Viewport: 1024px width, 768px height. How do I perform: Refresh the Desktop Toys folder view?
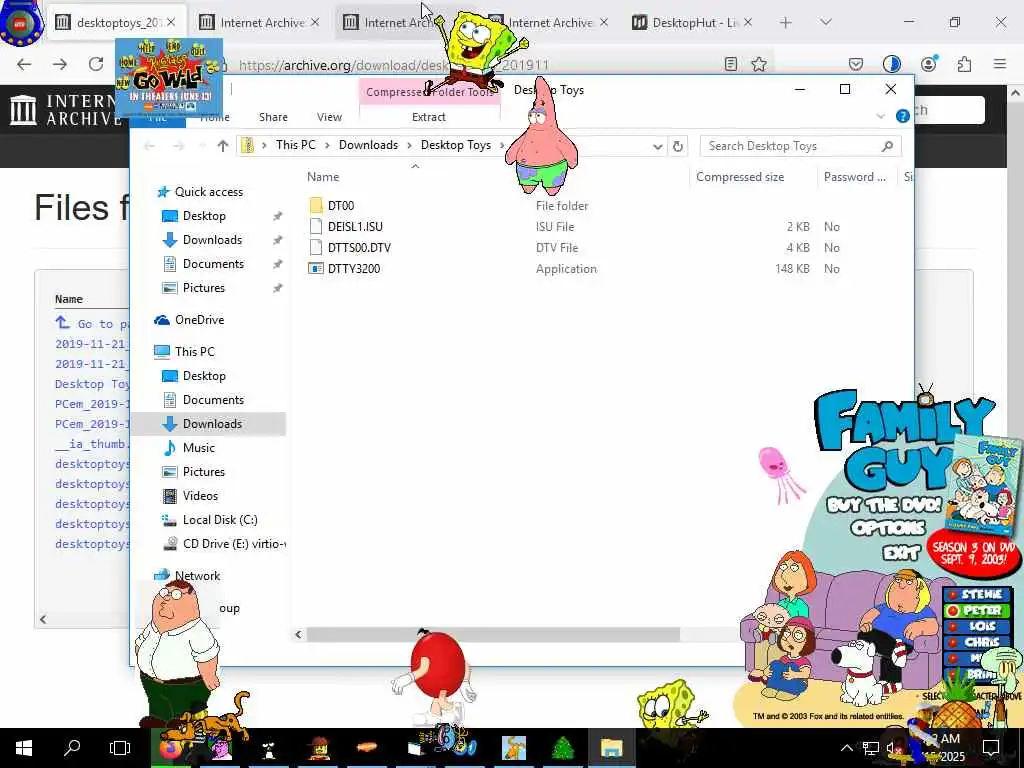pyautogui.click(x=678, y=146)
